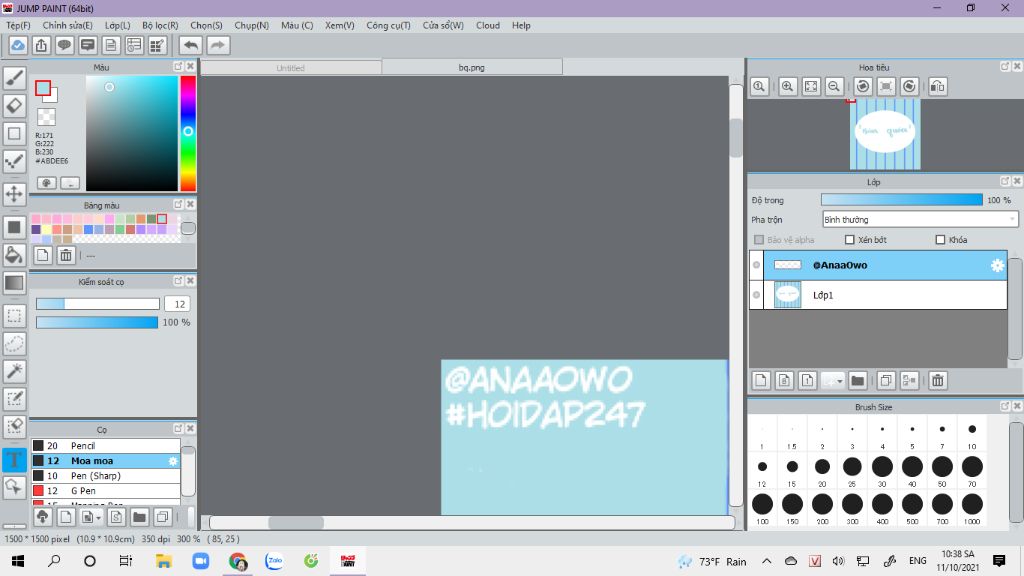This screenshot has width=1024, height=576.
Task: Fit canvas to screen in navigator
Action: pyautogui.click(x=811, y=86)
